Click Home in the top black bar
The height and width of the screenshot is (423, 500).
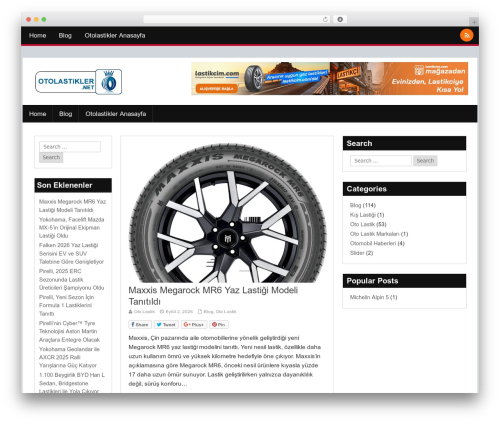click(x=37, y=35)
